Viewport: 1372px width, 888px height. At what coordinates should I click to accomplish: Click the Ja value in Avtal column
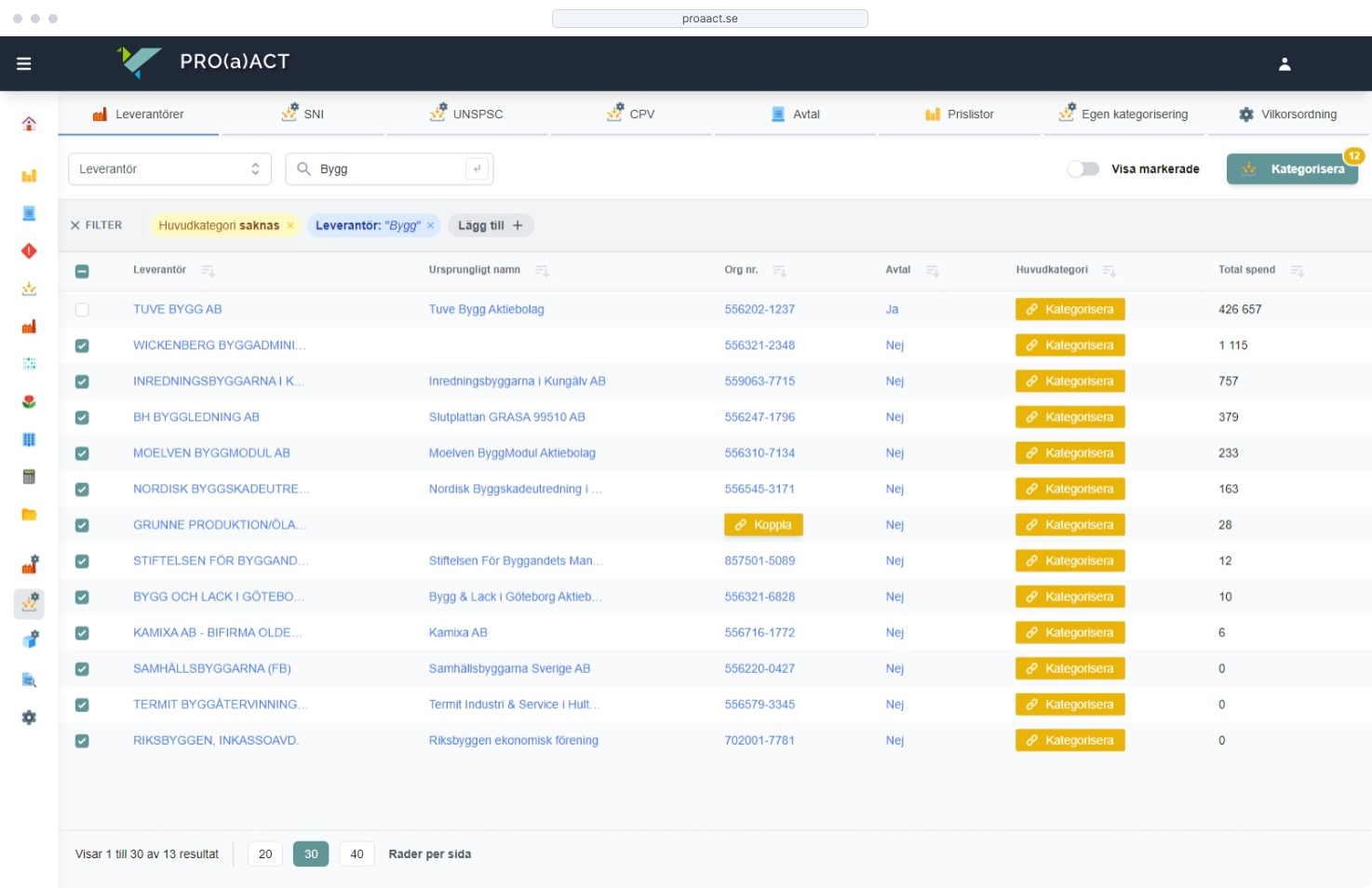pyautogui.click(x=892, y=309)
